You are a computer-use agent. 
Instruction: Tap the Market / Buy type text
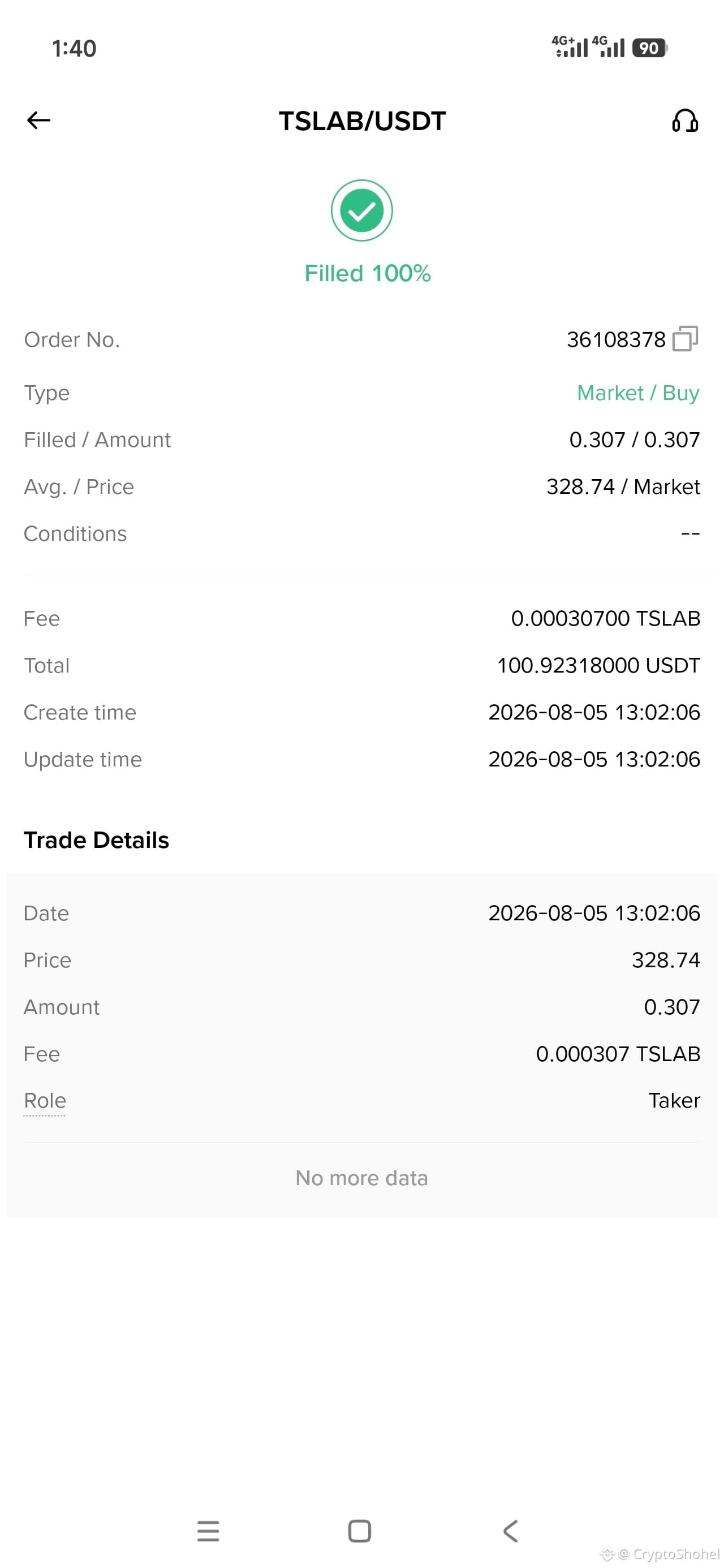637,393
